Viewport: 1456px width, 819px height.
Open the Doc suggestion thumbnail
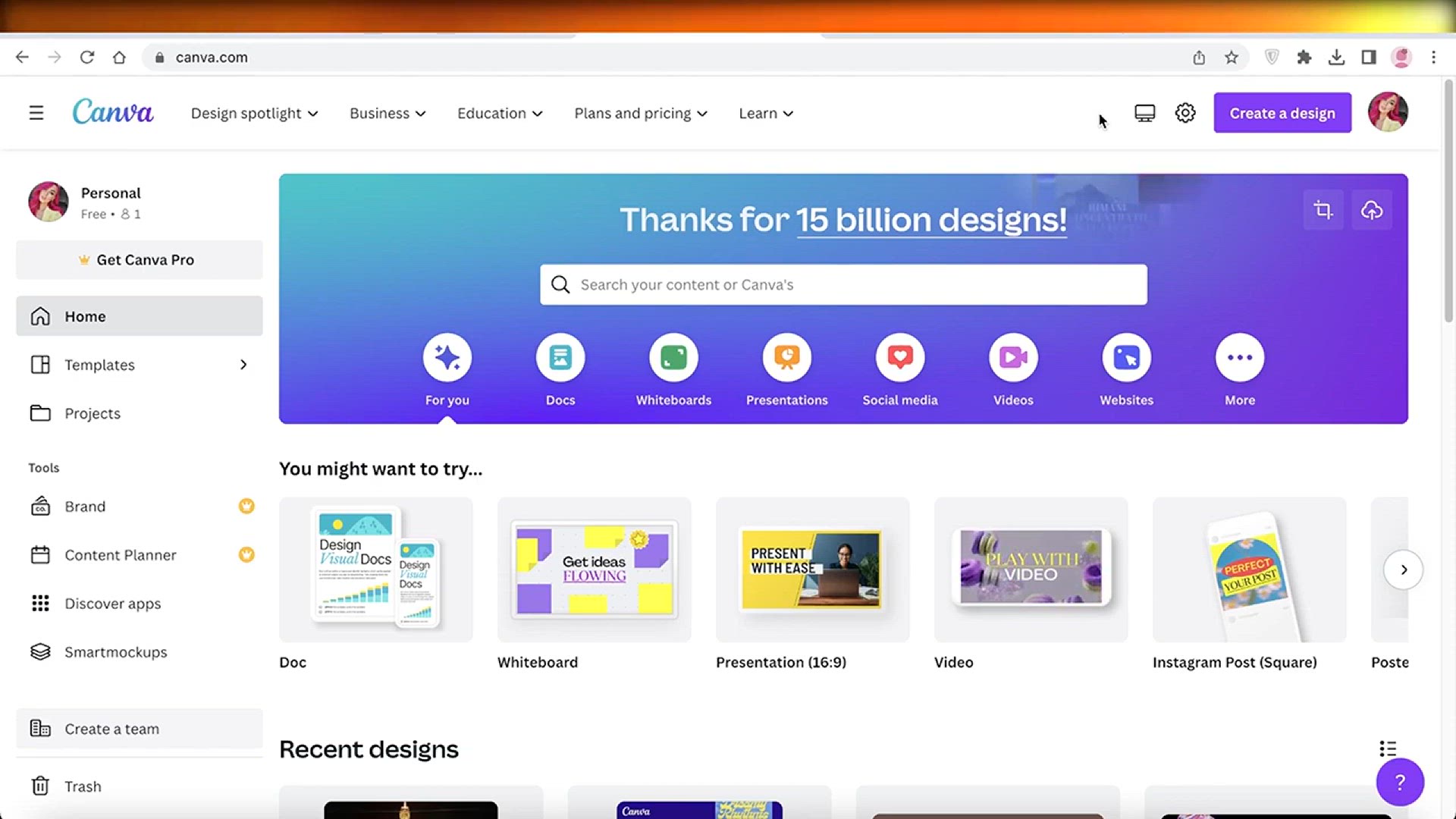pos(376,570)
